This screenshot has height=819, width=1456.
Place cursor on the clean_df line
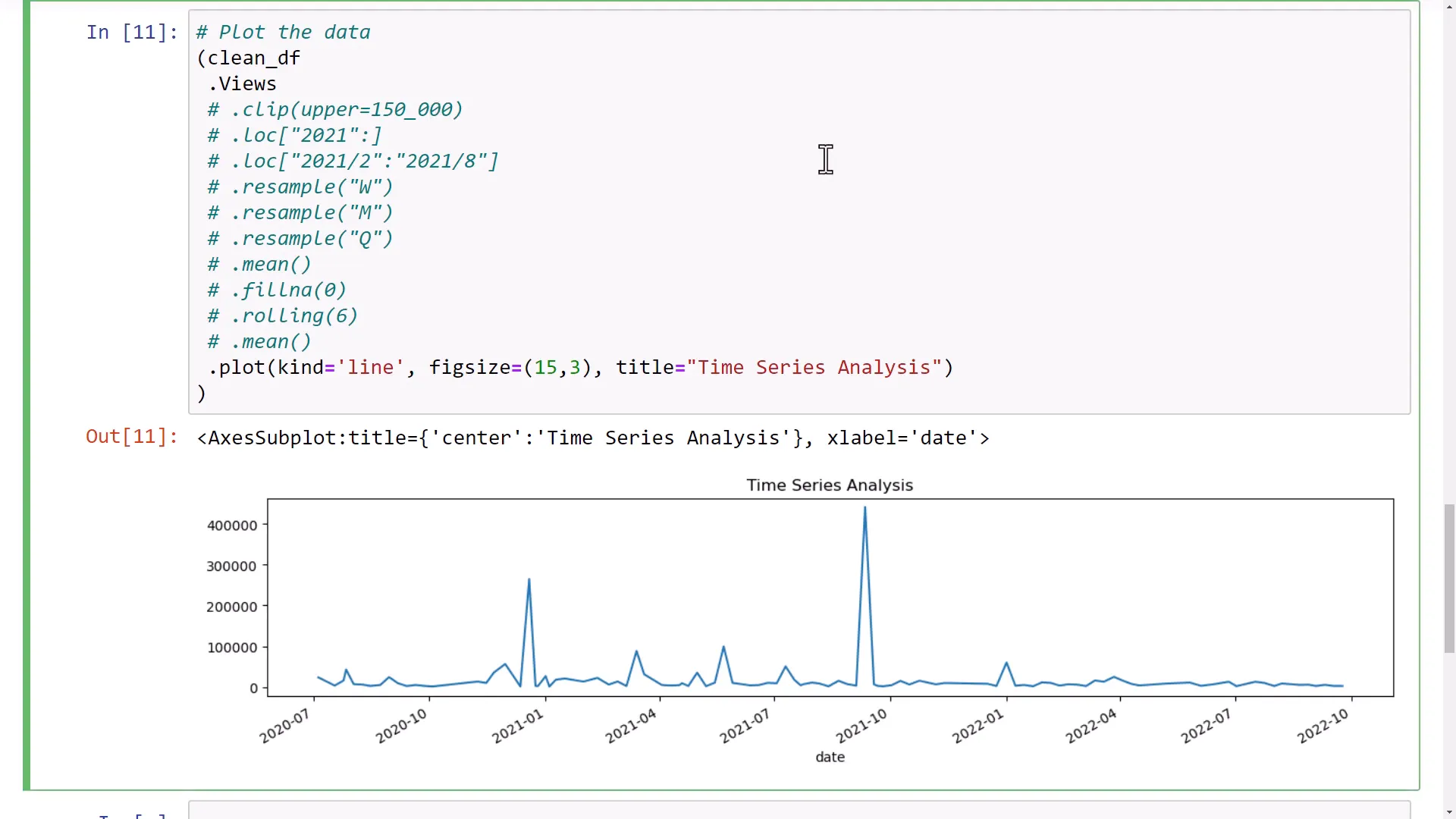[253, 58]
